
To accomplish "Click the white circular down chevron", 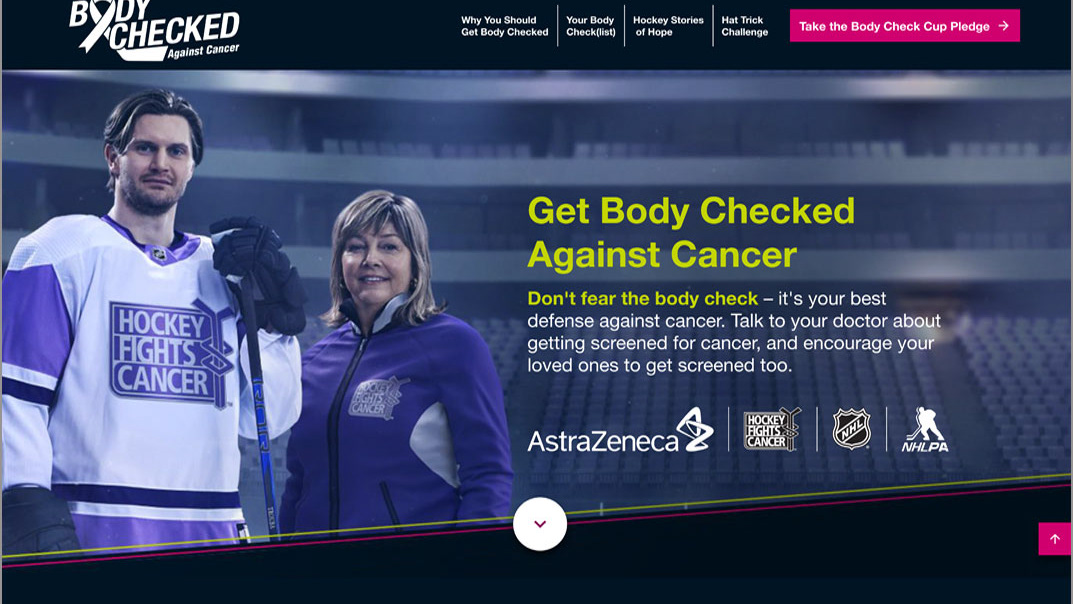I will click(x=540, y=524).
